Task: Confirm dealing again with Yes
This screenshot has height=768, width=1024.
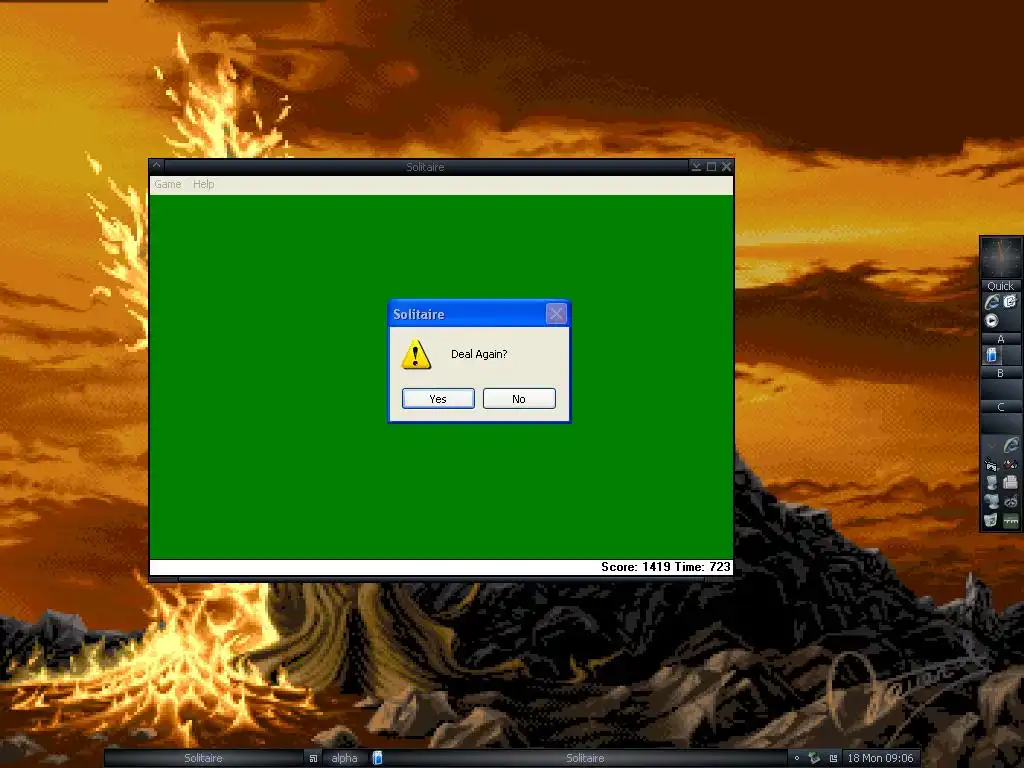Action: click(438, 398)
